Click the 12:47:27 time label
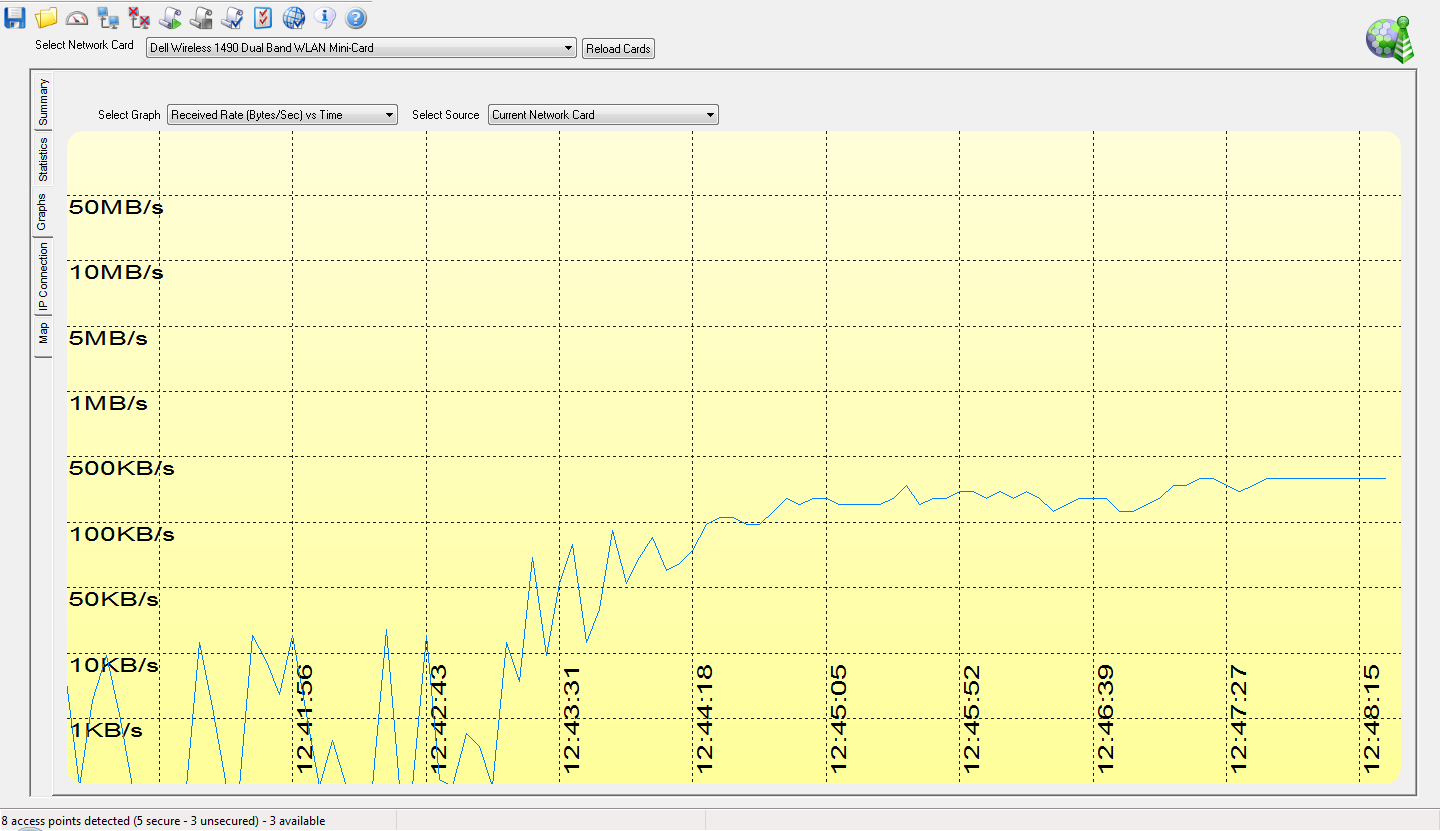1440x831 pixels. coord(1240,719)
